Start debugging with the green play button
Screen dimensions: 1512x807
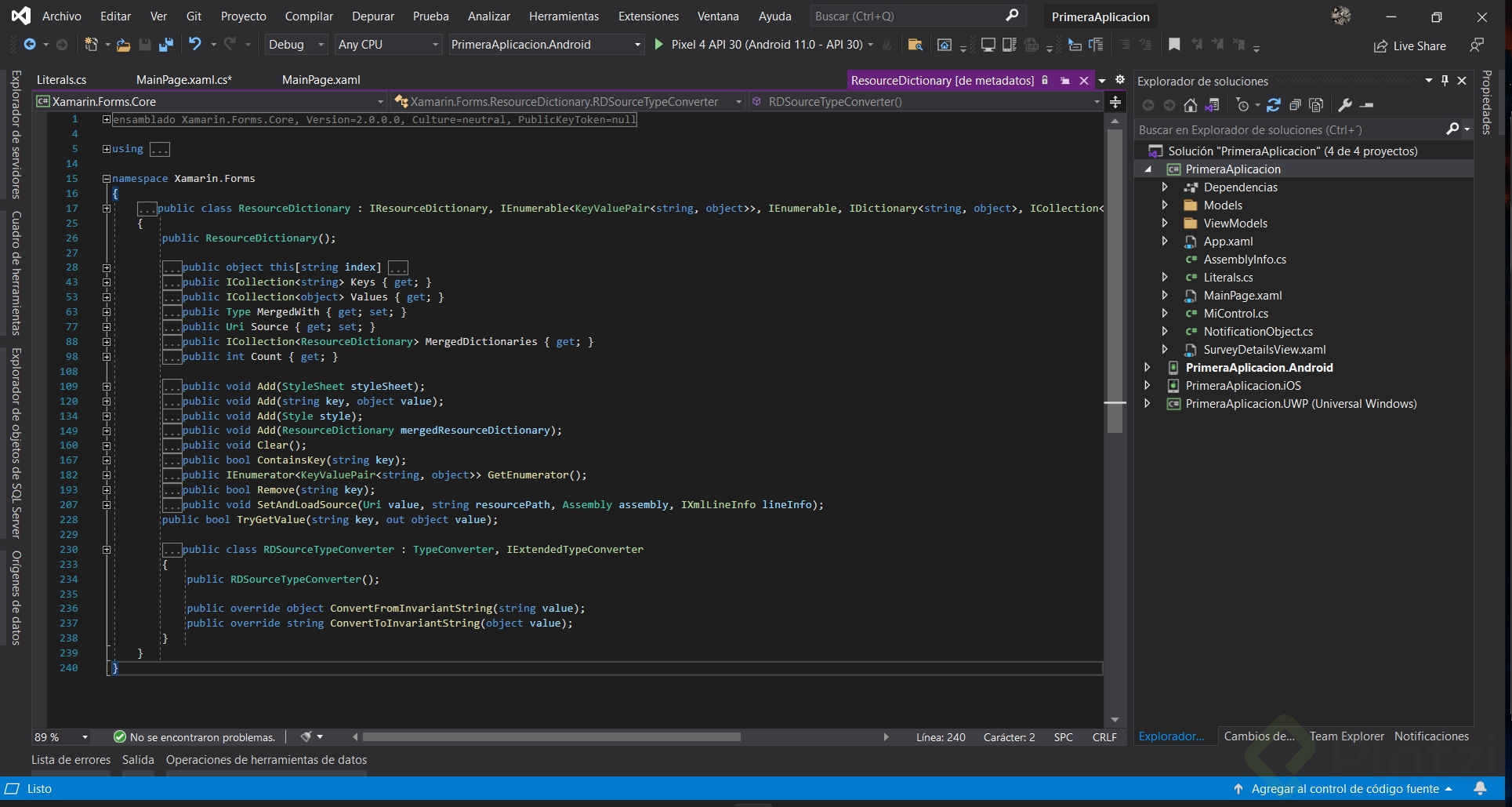pyautogui.click(x=659, y=45)
